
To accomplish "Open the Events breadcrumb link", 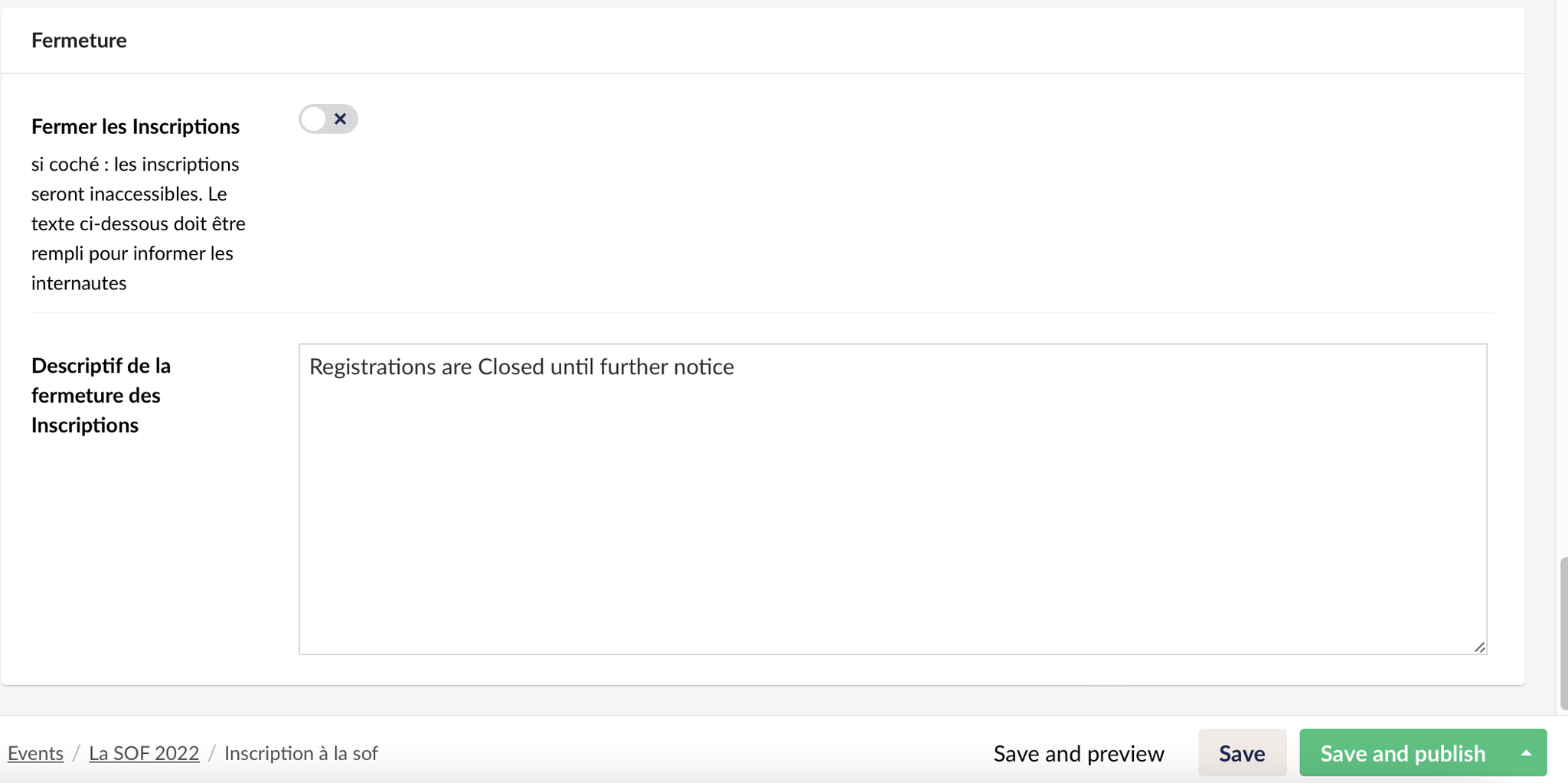I will [35, 753].
